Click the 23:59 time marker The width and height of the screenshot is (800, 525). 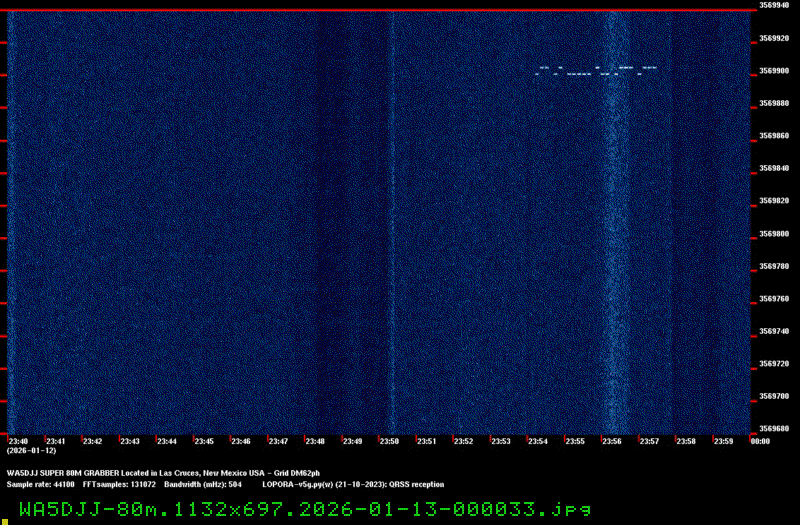tap(723, 441)
